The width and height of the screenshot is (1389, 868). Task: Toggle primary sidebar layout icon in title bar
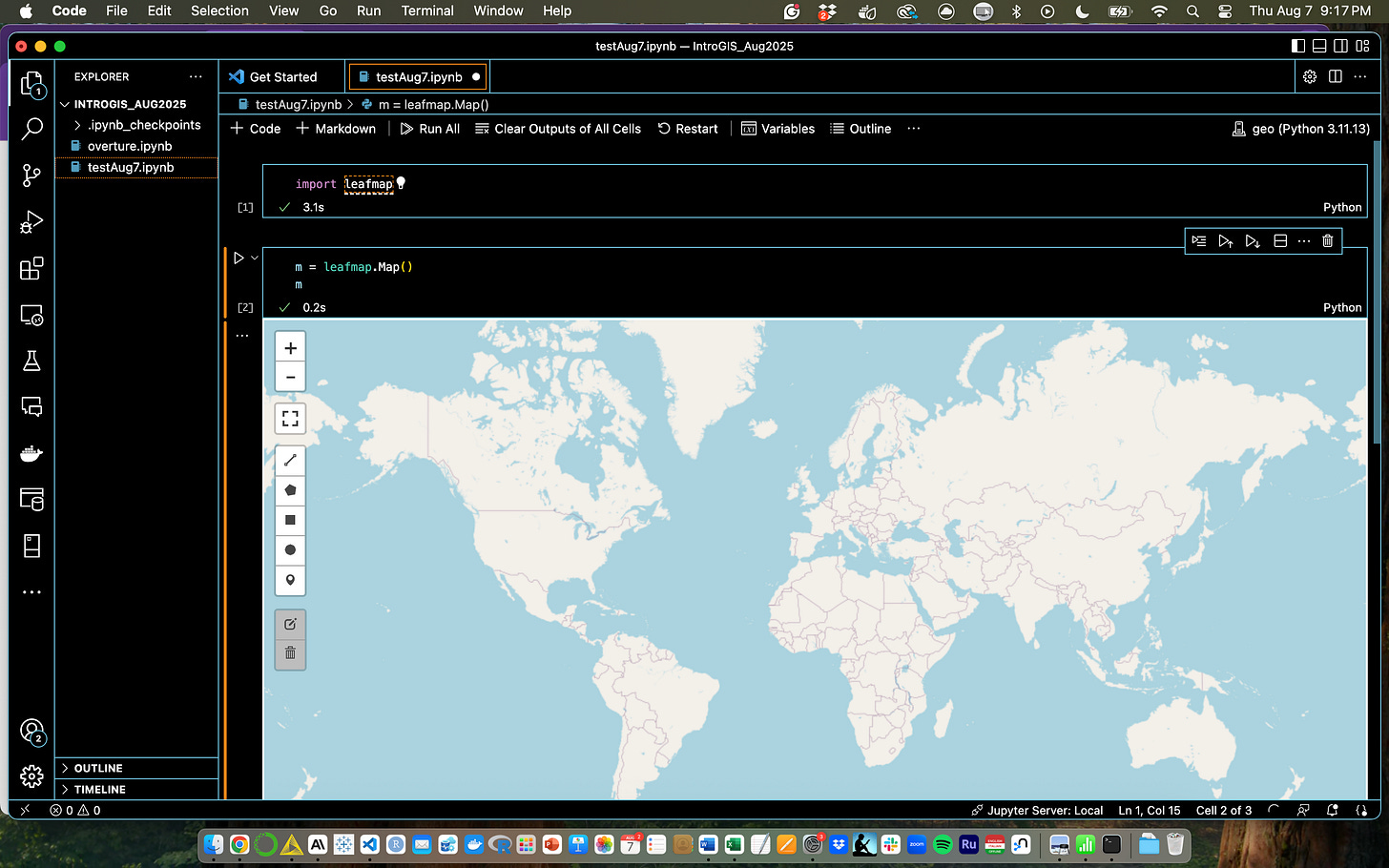1298,46
